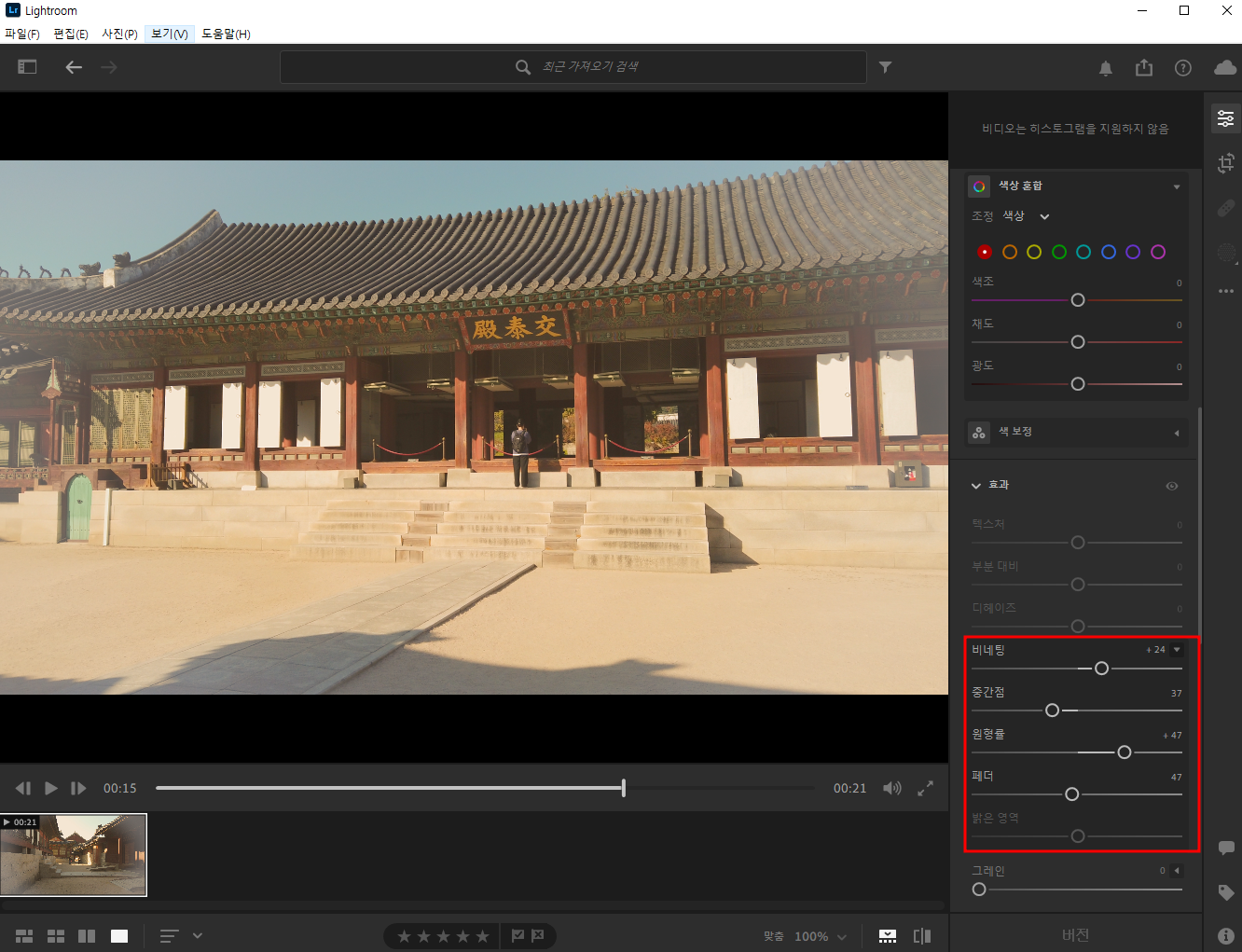Screen dimensions: 1242x952
Task: Click the share export icon
Action: point(1144,68)
